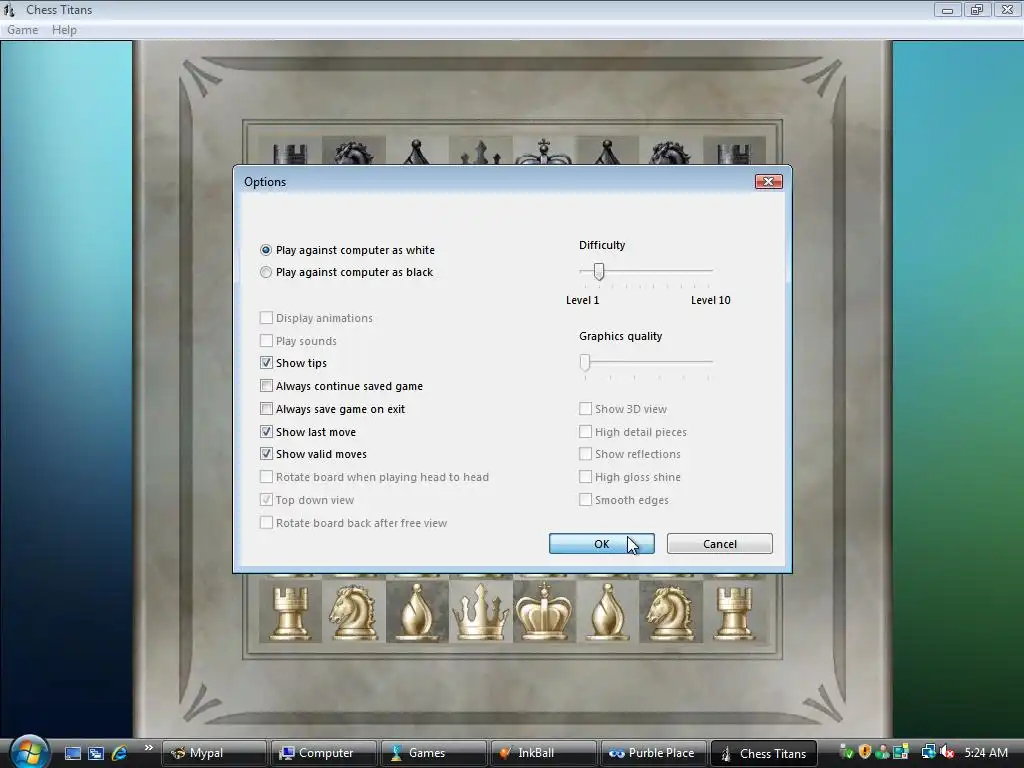The height and width of the screenshot is (768, 1024).
Task: Click the muted volume tray icon
Action: coord(946,752)
